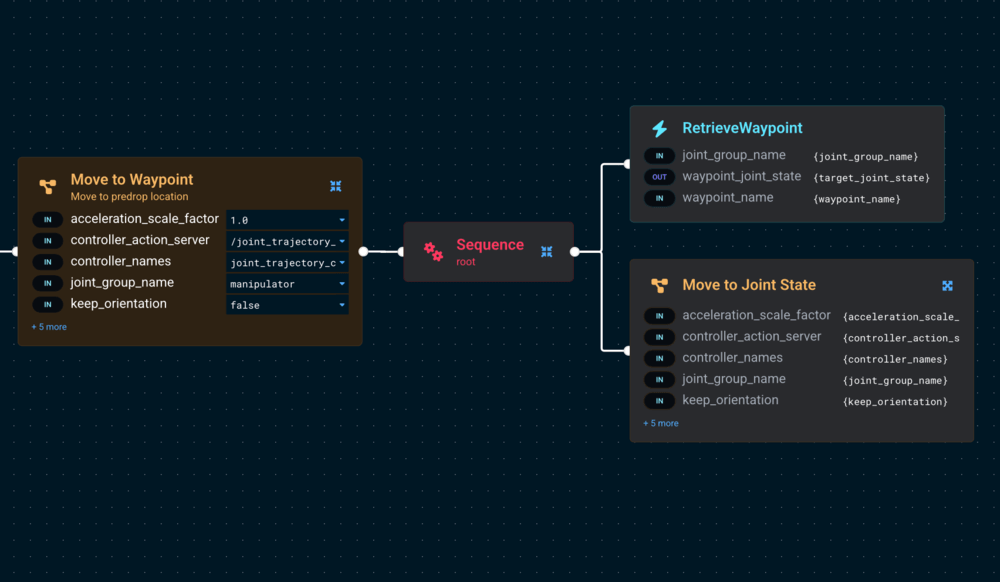Expand the +5 more link on Move to Joint State
Viewport: 1000px width, 582px height.
(661, 423)
